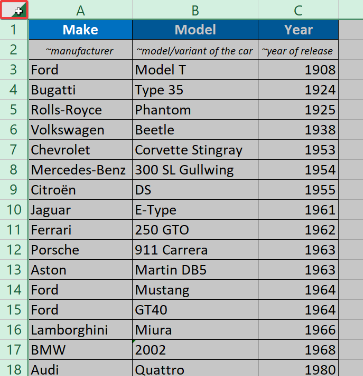Select row 9 header

click(x=14, y=190)
